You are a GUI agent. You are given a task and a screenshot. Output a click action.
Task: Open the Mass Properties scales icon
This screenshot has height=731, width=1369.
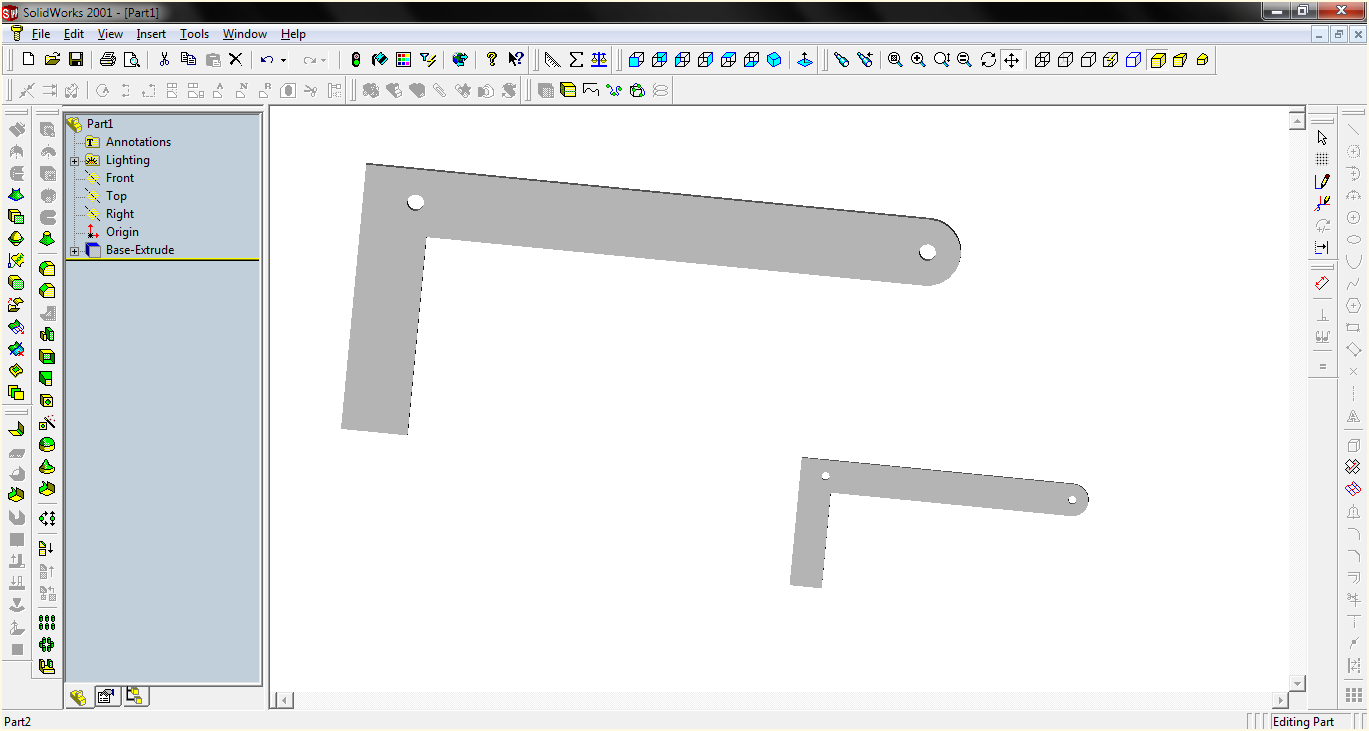click(x=599, y=60)
